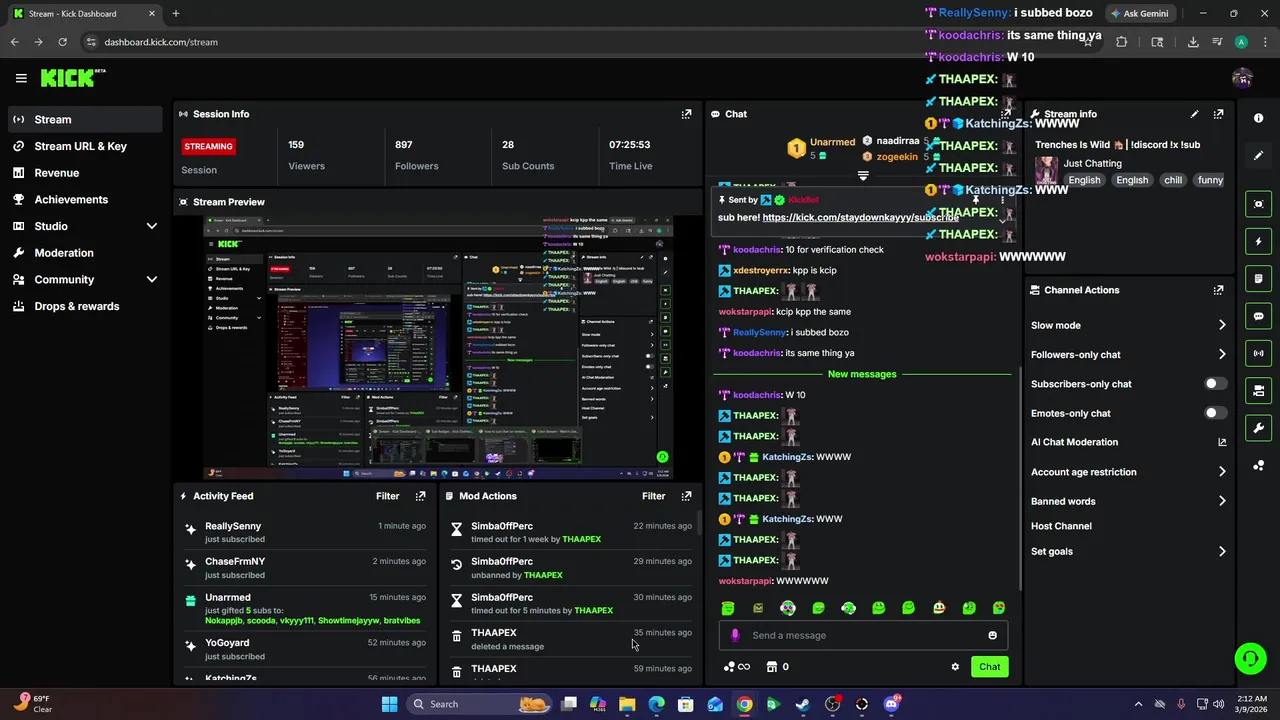
Task: Open Slow mode options
Action: coord(1128,325)
